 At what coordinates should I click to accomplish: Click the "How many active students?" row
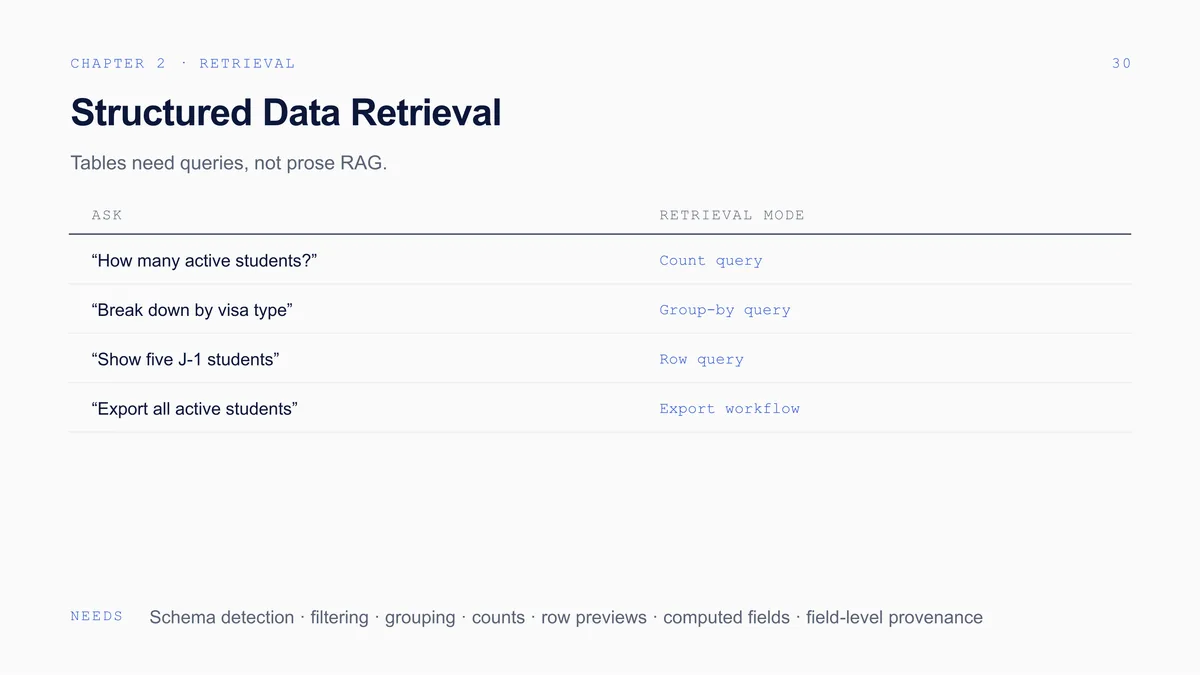click(600, 260)
